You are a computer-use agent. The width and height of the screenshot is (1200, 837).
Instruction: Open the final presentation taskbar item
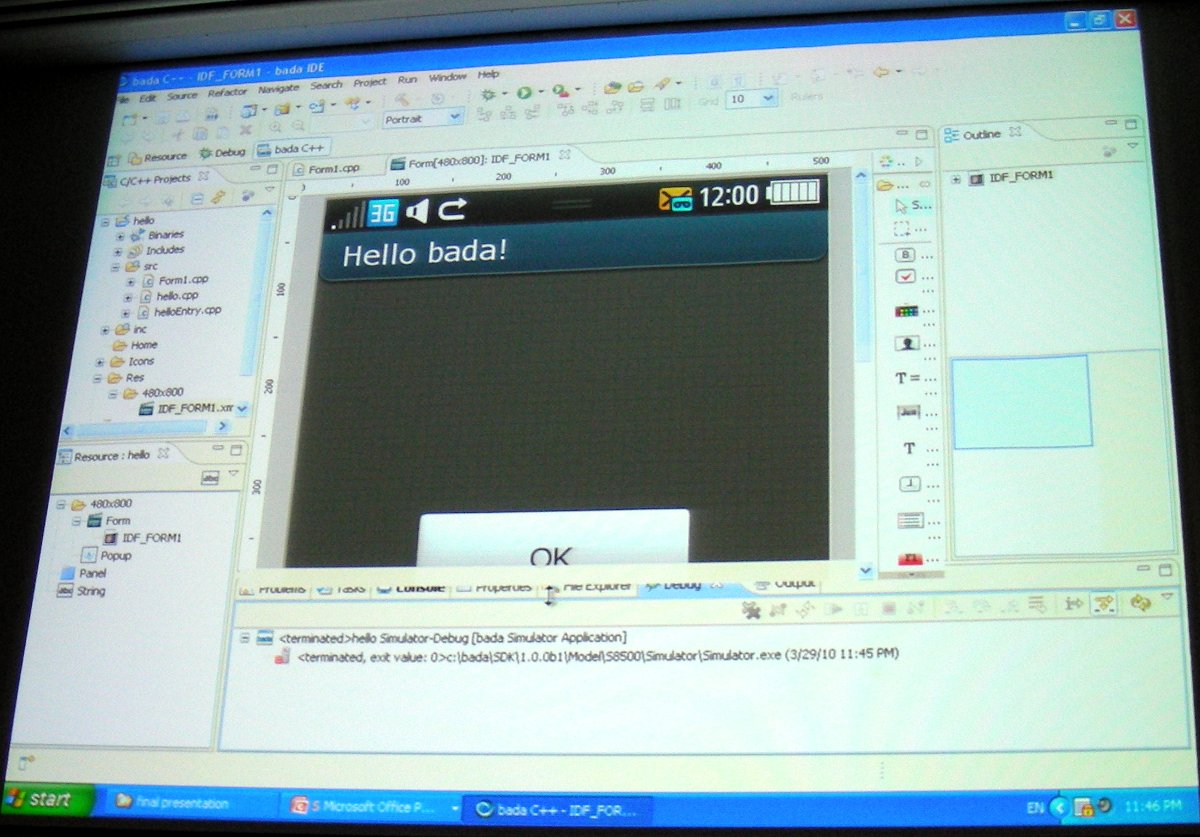tap(188, 803)
